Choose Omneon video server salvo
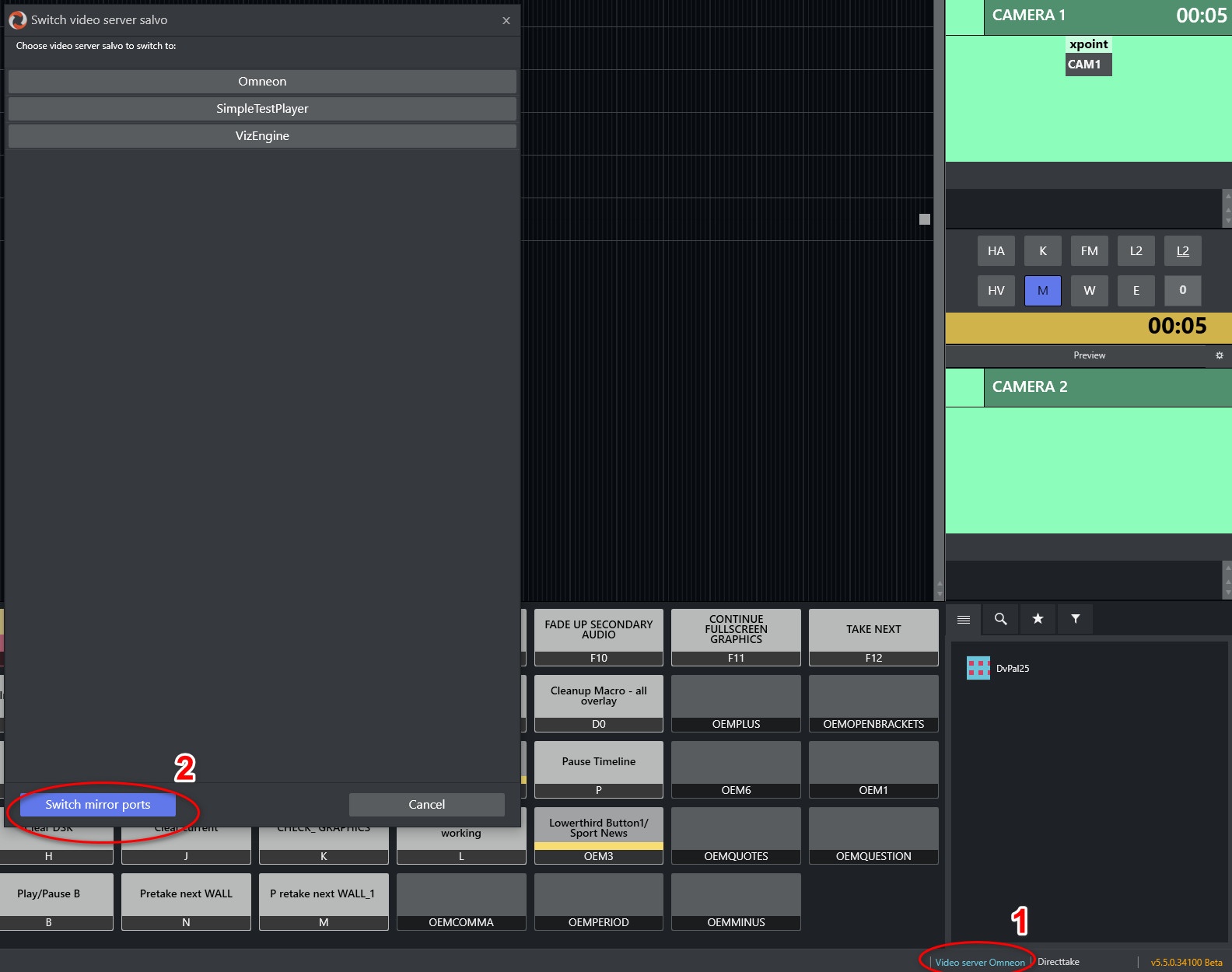The width and height of the screenshot is (1232, 972). coord(262,82)
